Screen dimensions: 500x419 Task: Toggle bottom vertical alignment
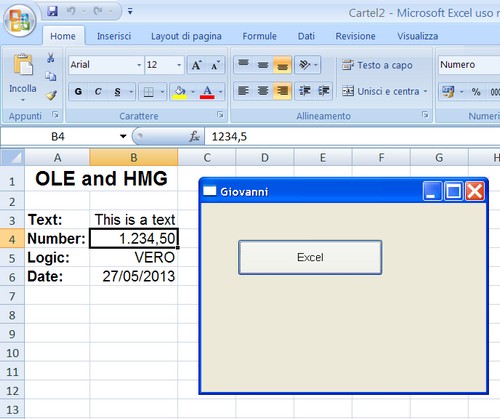pos(282,64)
